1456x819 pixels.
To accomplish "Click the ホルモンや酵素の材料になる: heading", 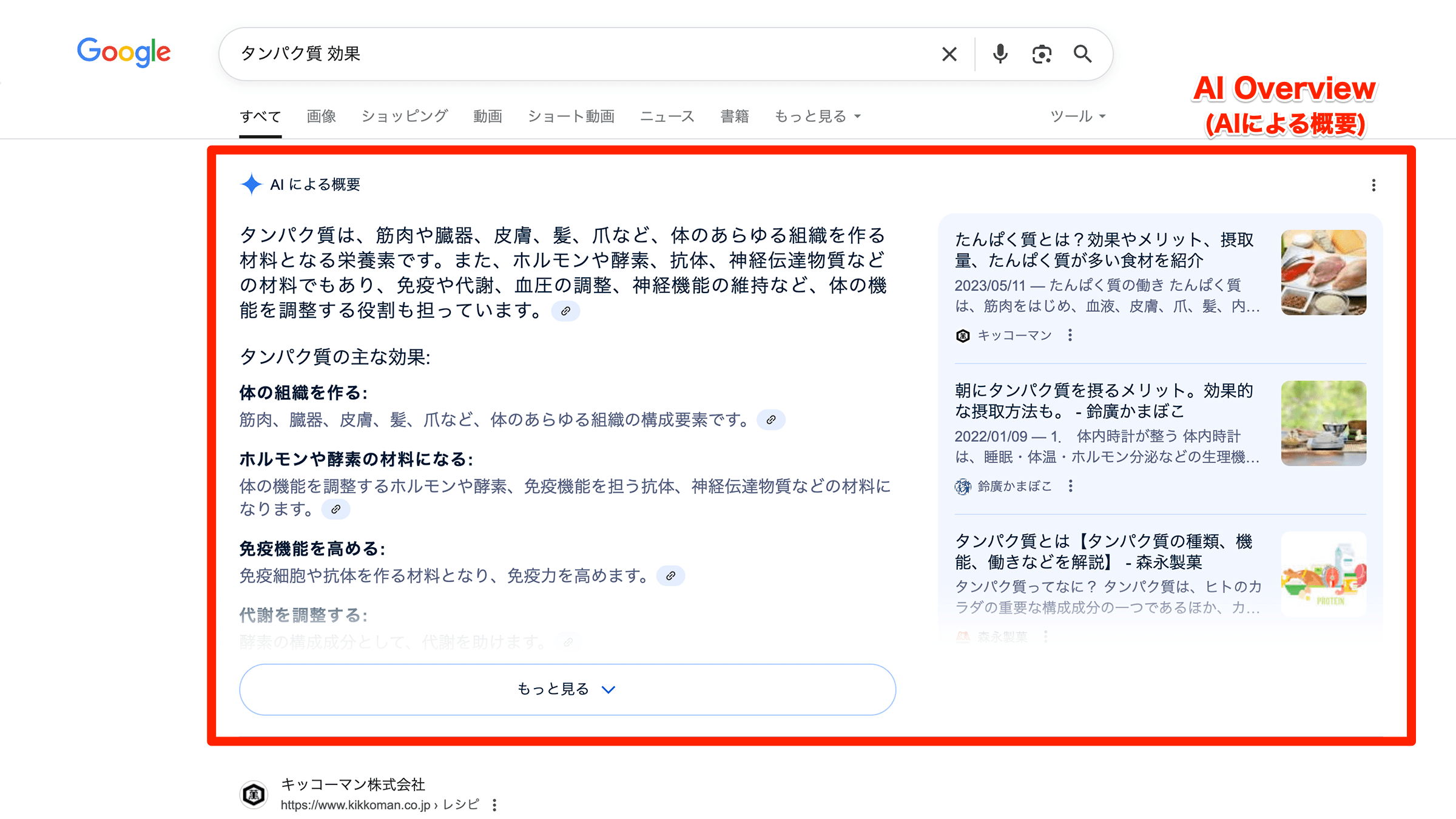I will (356, 459).
